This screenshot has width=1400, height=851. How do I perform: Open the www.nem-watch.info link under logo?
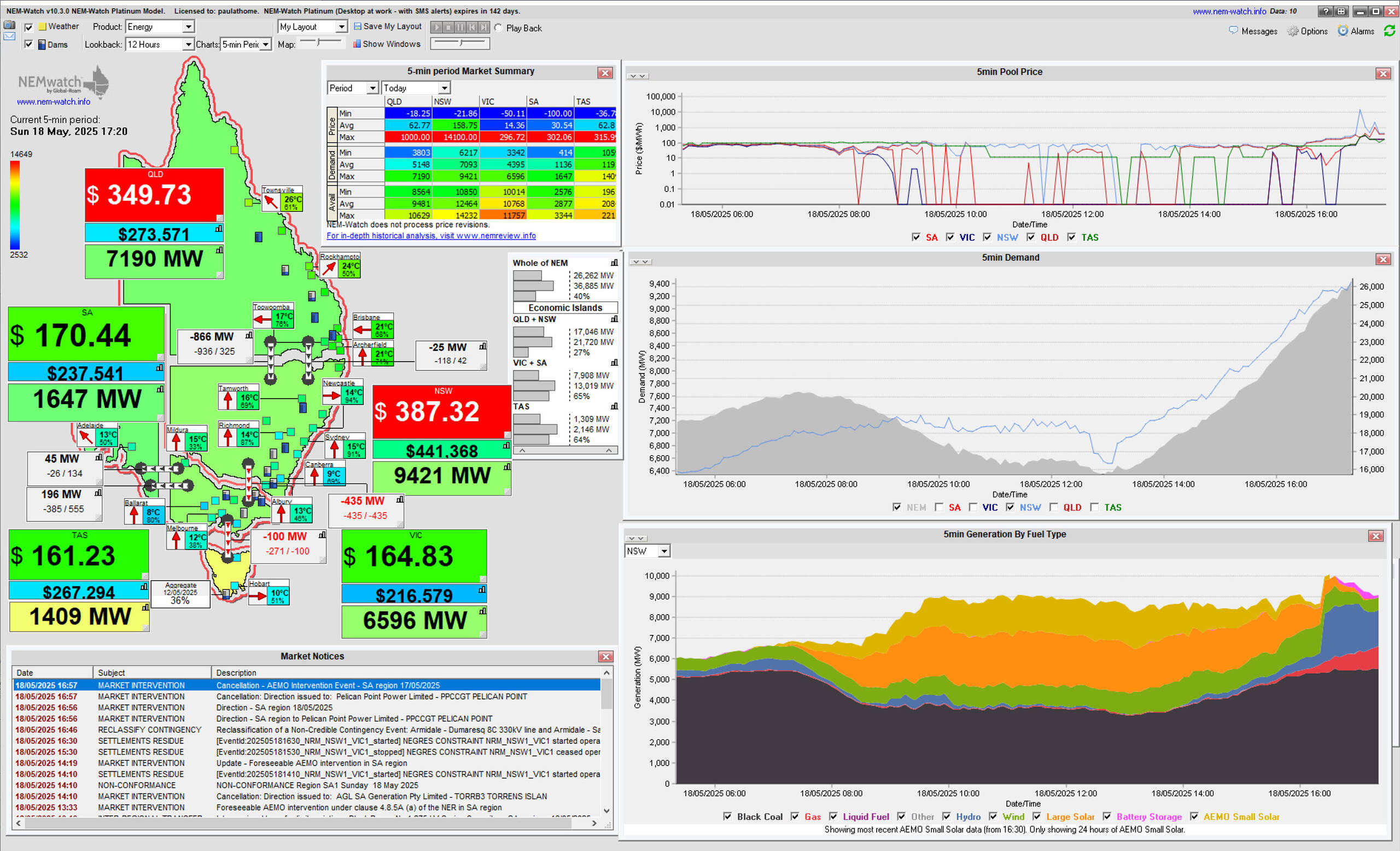coord(54,102)
